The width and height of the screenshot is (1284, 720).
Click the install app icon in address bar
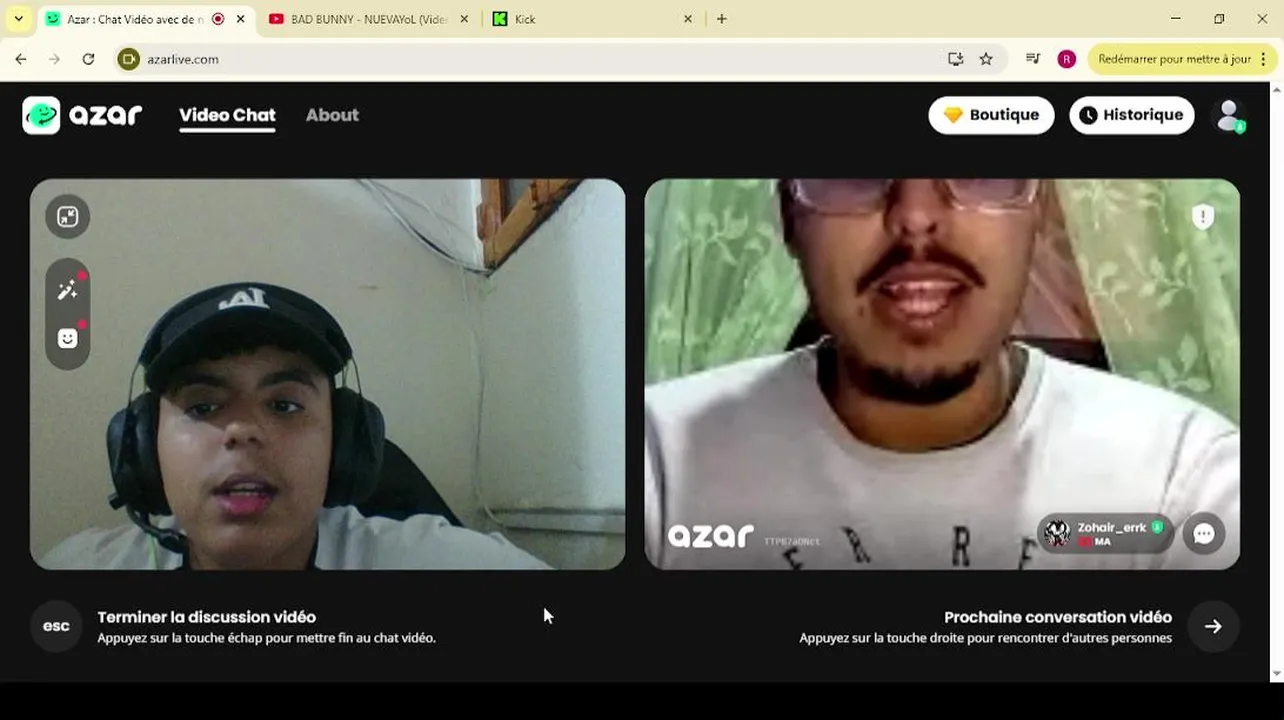pyautogui.click(x=955, y=59)
